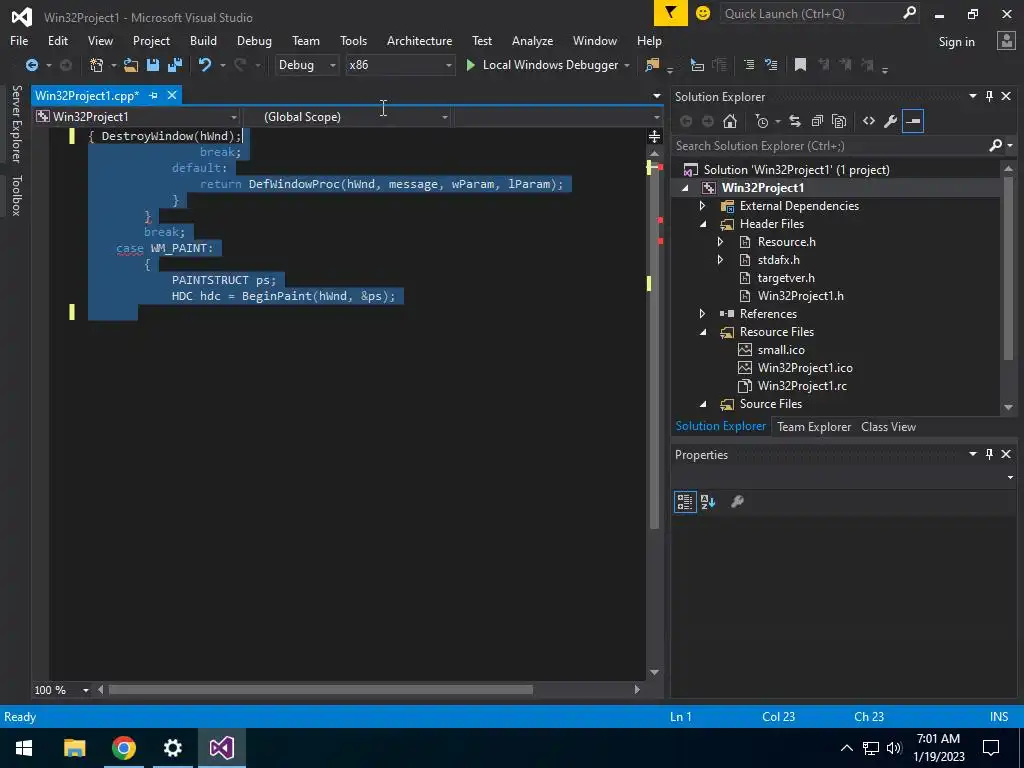The image size is (1024, 768).
Task: Click the comment selected lines icon
Action: coord(749,65)
